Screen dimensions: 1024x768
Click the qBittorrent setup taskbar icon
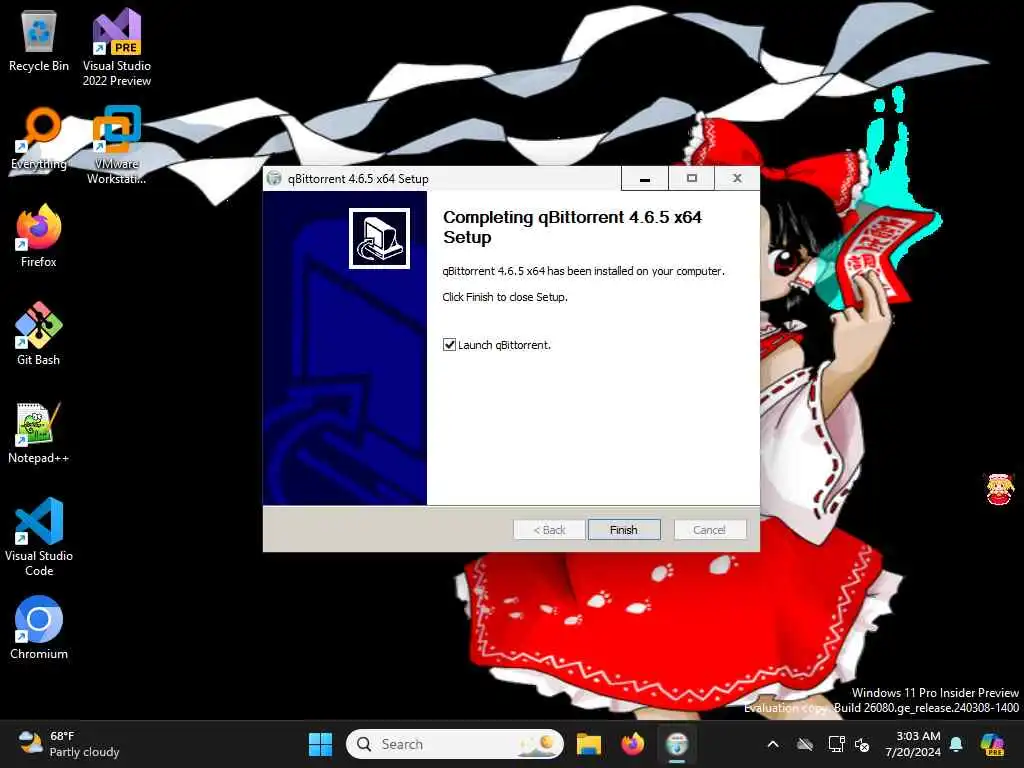pyautogui.click(x=677, y=744)
